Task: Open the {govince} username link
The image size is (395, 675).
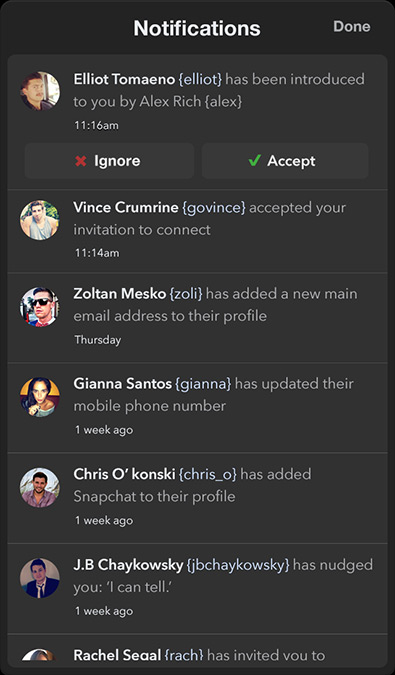Action: point(214,207)
